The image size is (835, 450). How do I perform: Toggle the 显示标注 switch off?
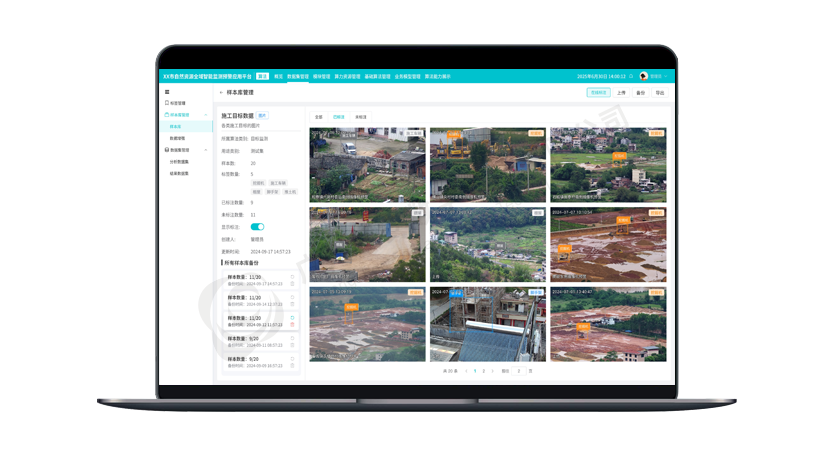pos(257,227)
